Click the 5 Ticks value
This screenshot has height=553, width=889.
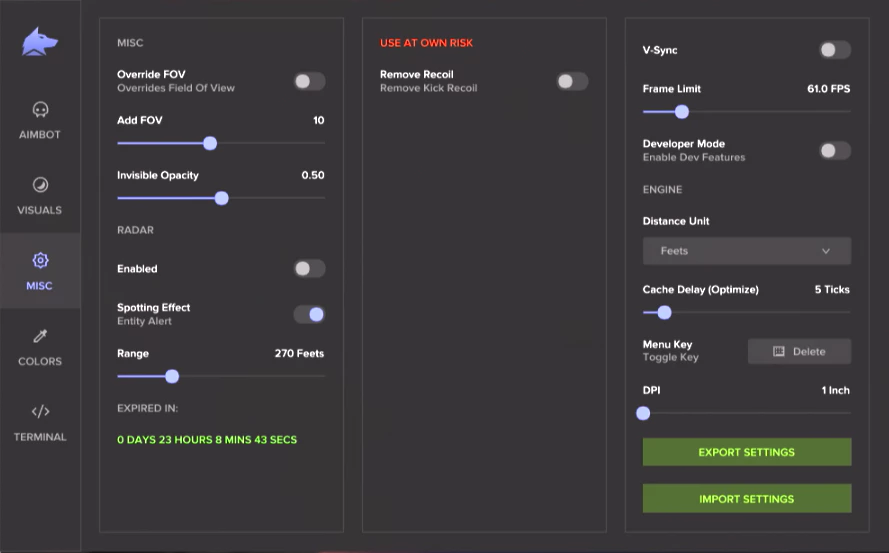tap(832, 289)
